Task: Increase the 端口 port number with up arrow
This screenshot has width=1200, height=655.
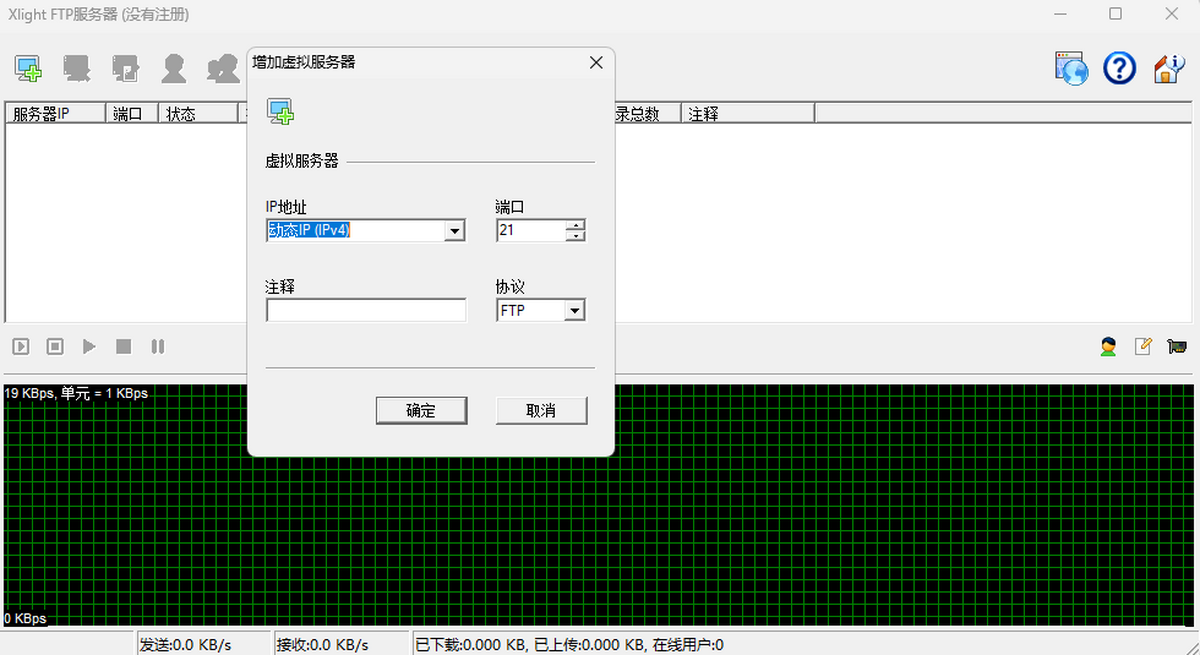Action: (x=575, y=225)
